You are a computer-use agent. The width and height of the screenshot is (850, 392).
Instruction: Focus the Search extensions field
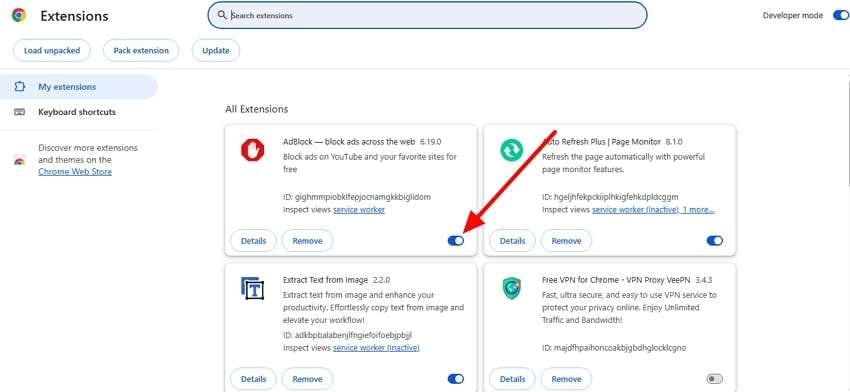[427, 15]
